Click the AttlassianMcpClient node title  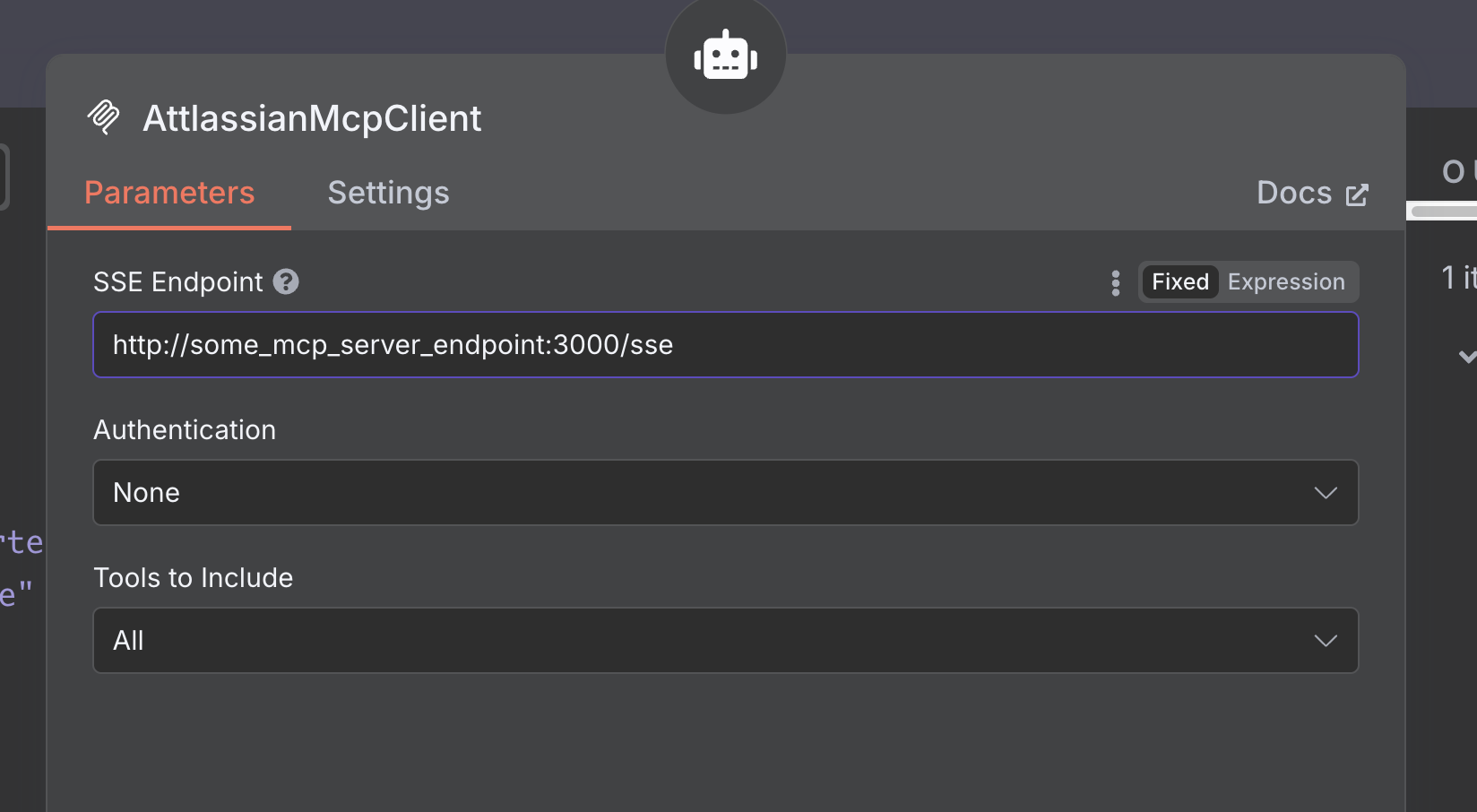312,118
